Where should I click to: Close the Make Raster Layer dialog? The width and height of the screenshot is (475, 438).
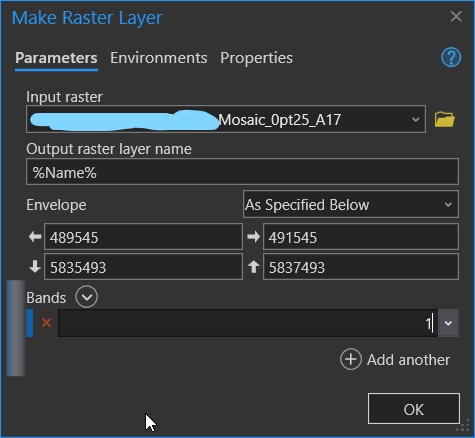click(456, 16)
